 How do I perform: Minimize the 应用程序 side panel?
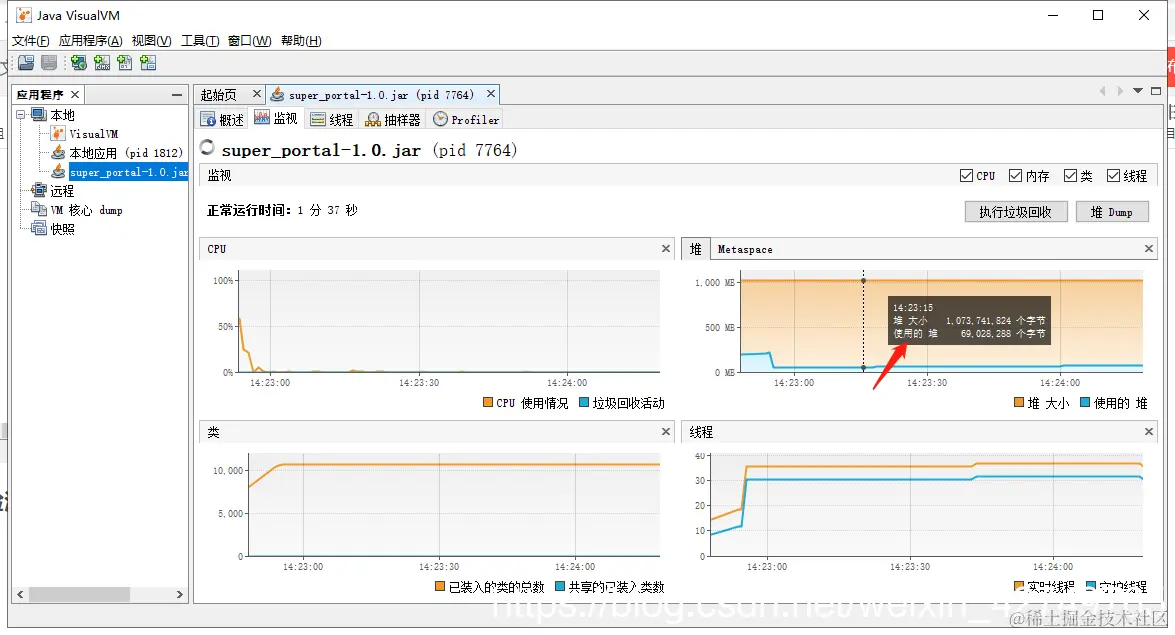click(x=177, y=94)
